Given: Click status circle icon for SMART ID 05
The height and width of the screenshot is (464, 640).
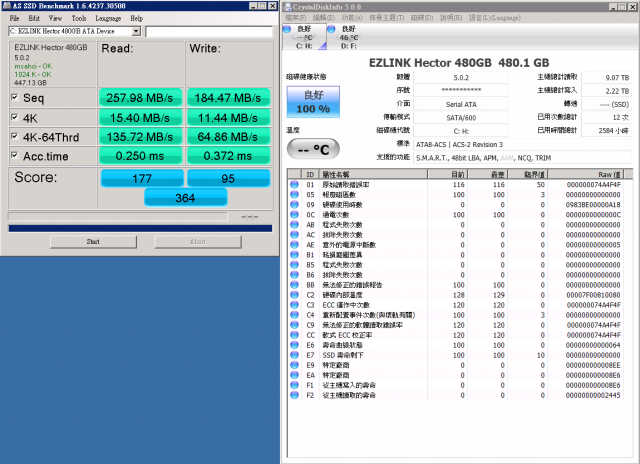Looking at the screenshot, I should coord(294,195).
